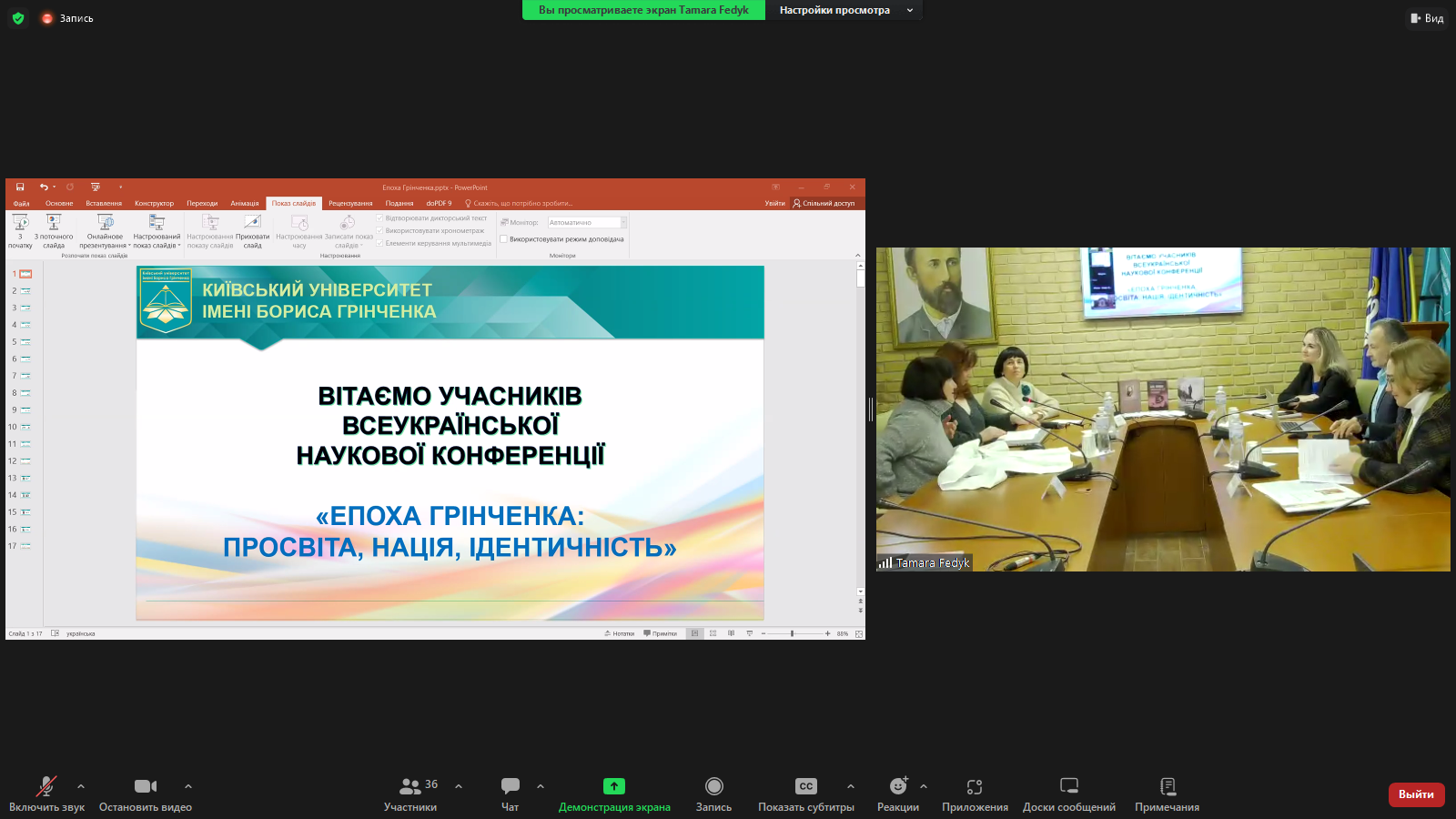Expand video options arrow beside camera
The height and width of the screenshot is (819, 1456).
pyautogui.click(x=188, y=786)
